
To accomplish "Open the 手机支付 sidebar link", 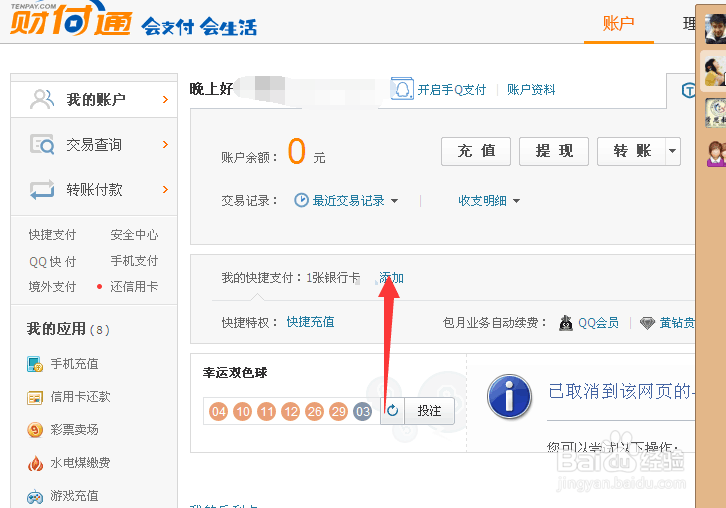I will (134, 261).
